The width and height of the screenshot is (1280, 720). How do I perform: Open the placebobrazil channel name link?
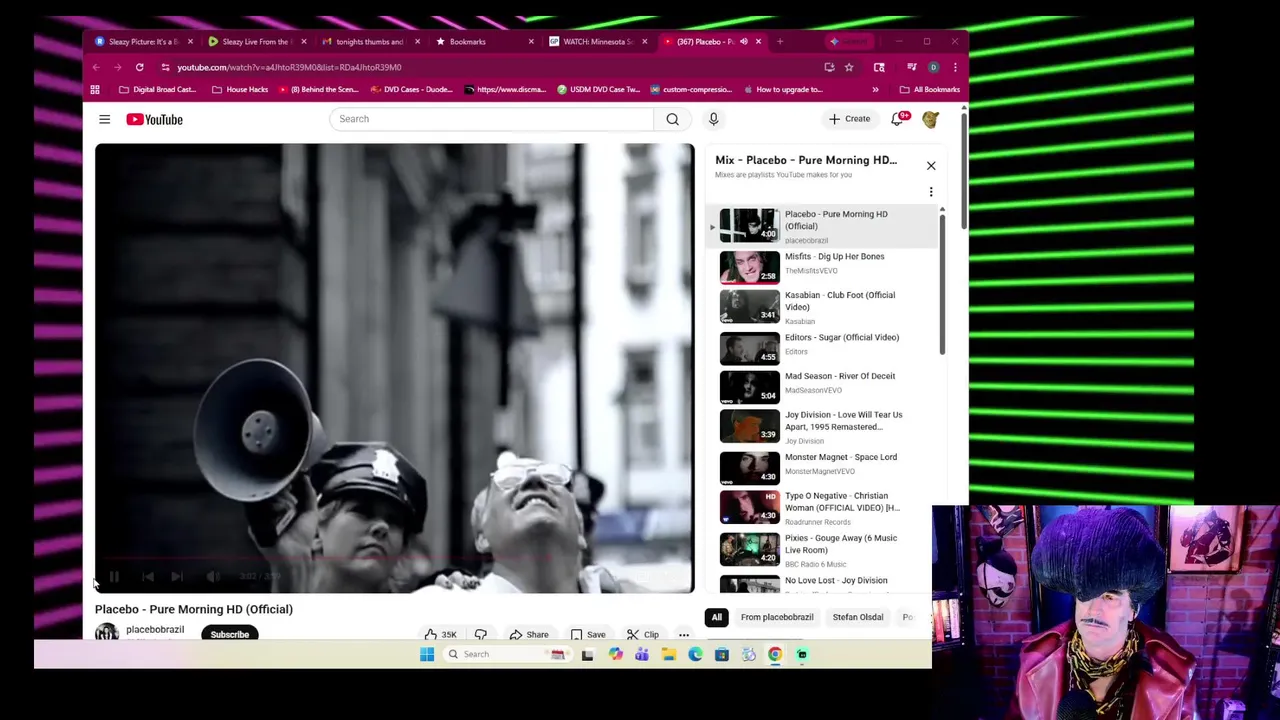click(155, 630)
